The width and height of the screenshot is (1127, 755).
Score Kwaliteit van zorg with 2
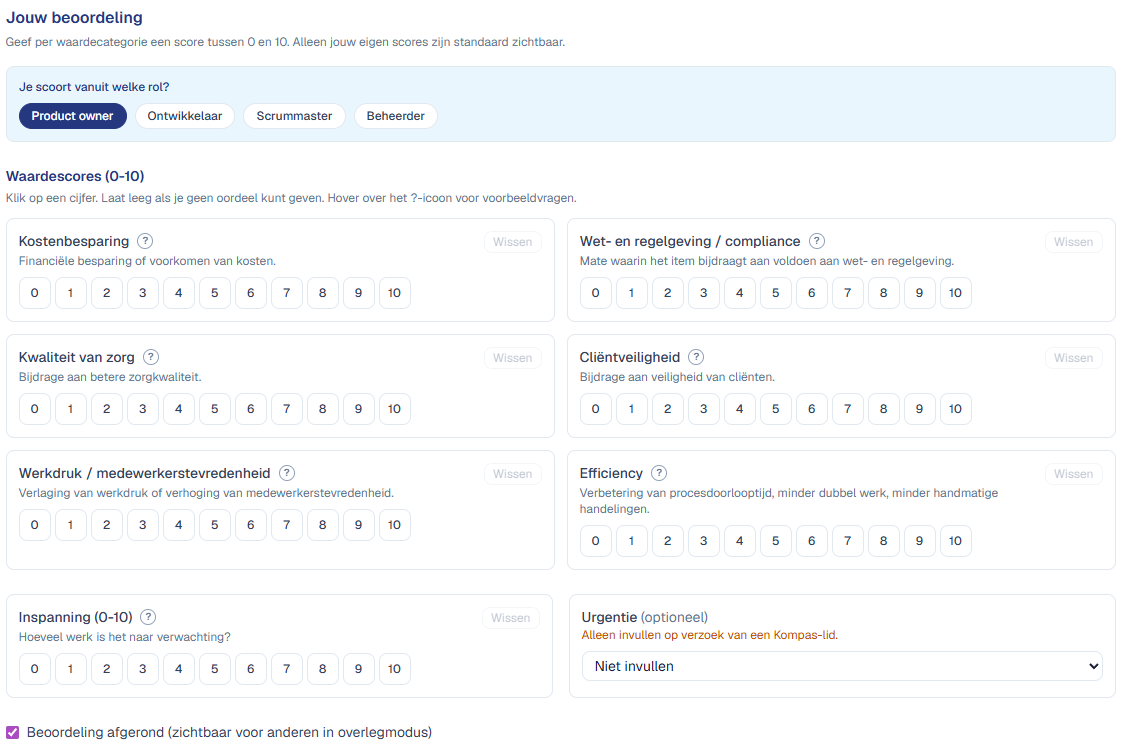[106, 408]
